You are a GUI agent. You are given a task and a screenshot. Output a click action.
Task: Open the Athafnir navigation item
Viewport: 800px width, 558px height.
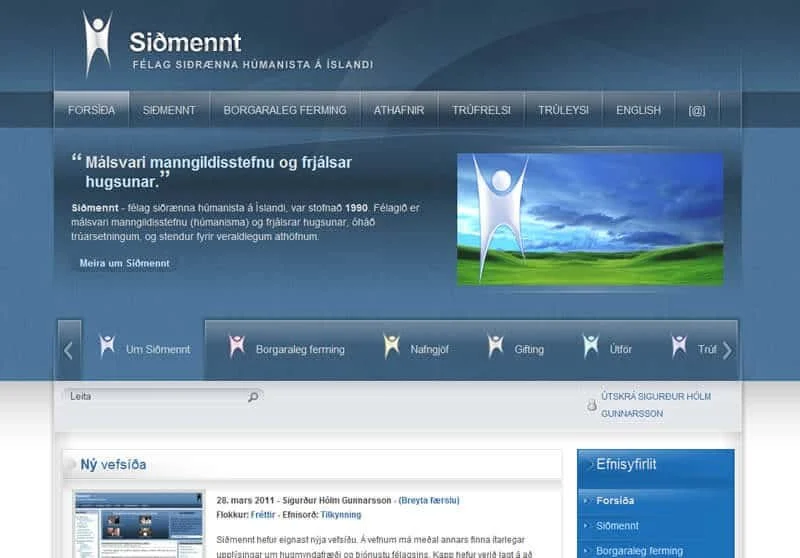pos(399,110)
